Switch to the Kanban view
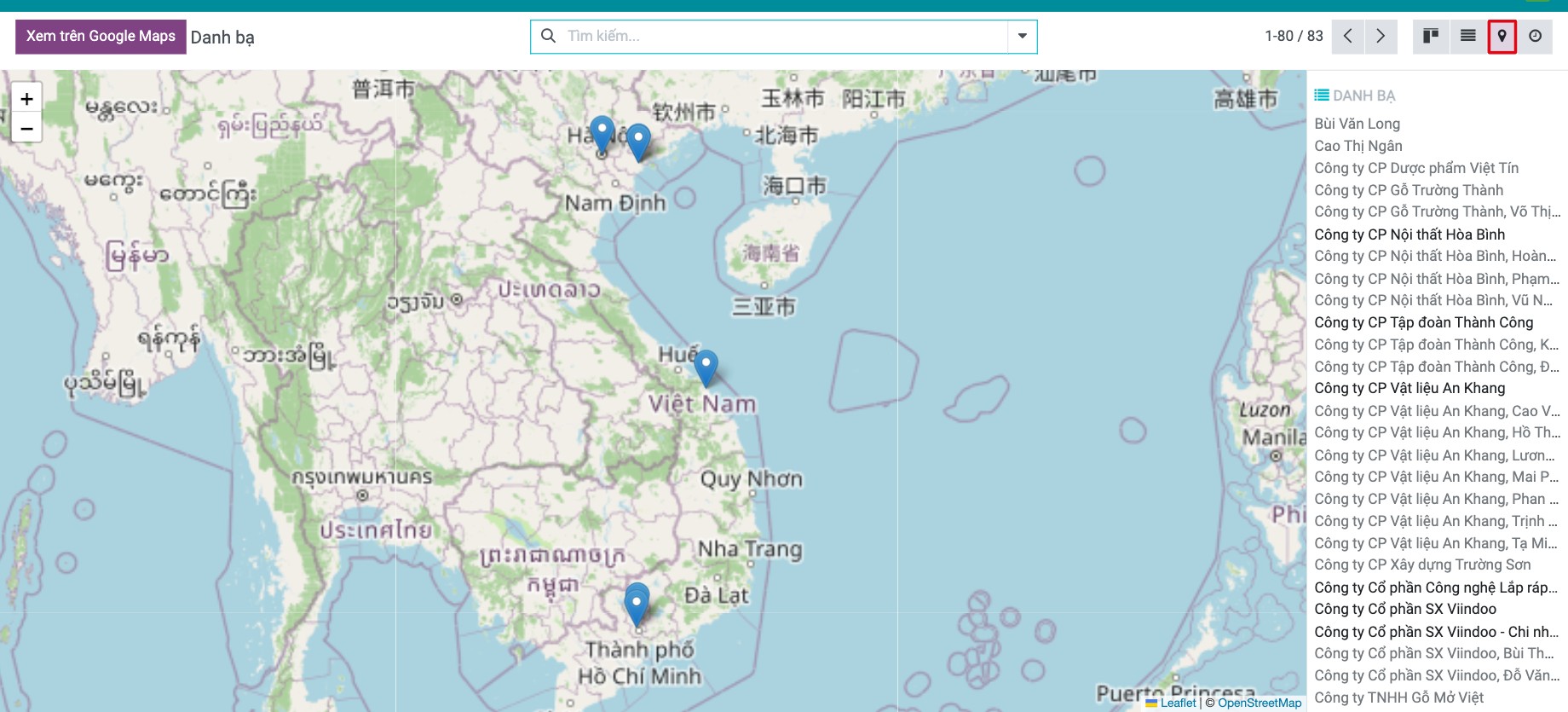Screen dimensions: 1568x712 point(1431,36)
